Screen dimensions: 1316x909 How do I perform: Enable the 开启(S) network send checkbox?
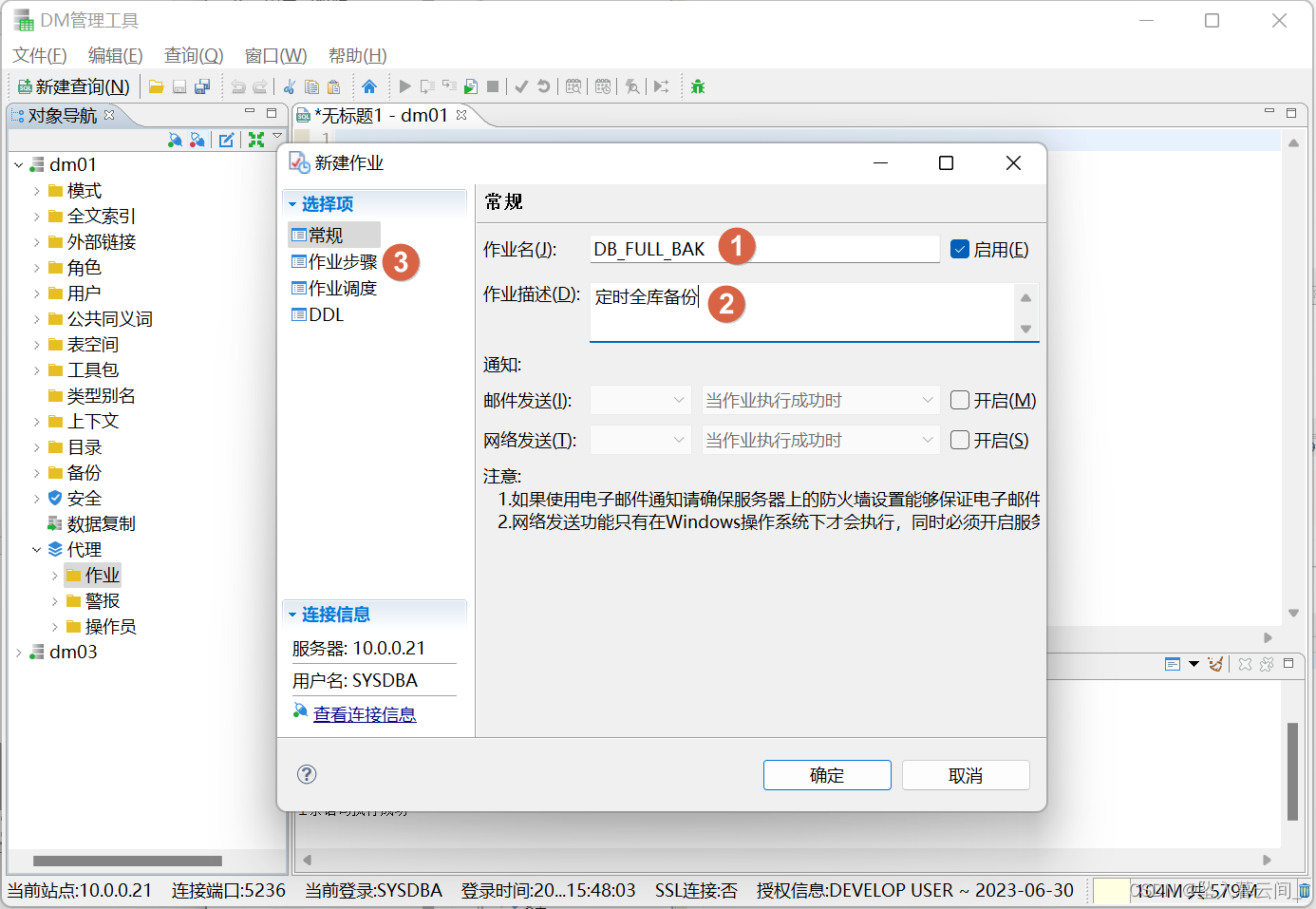click(x=960, y=440)
